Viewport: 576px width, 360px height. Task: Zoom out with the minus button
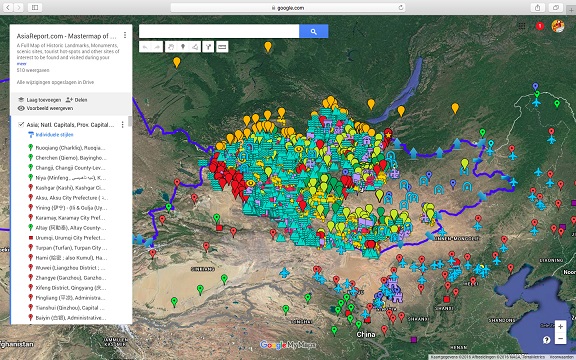pyautogui.click(x=560, y=338)
